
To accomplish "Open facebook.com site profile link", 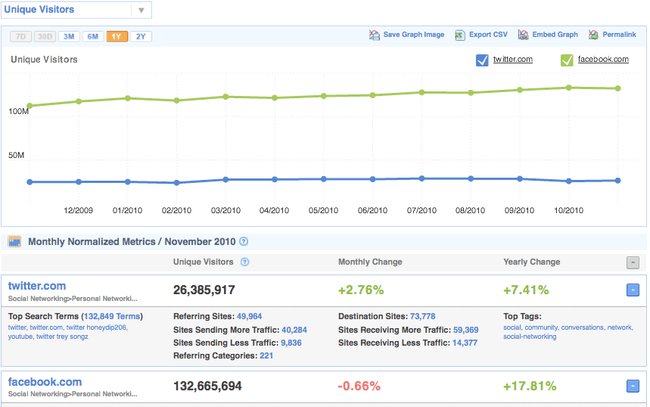I will [45, 382].
